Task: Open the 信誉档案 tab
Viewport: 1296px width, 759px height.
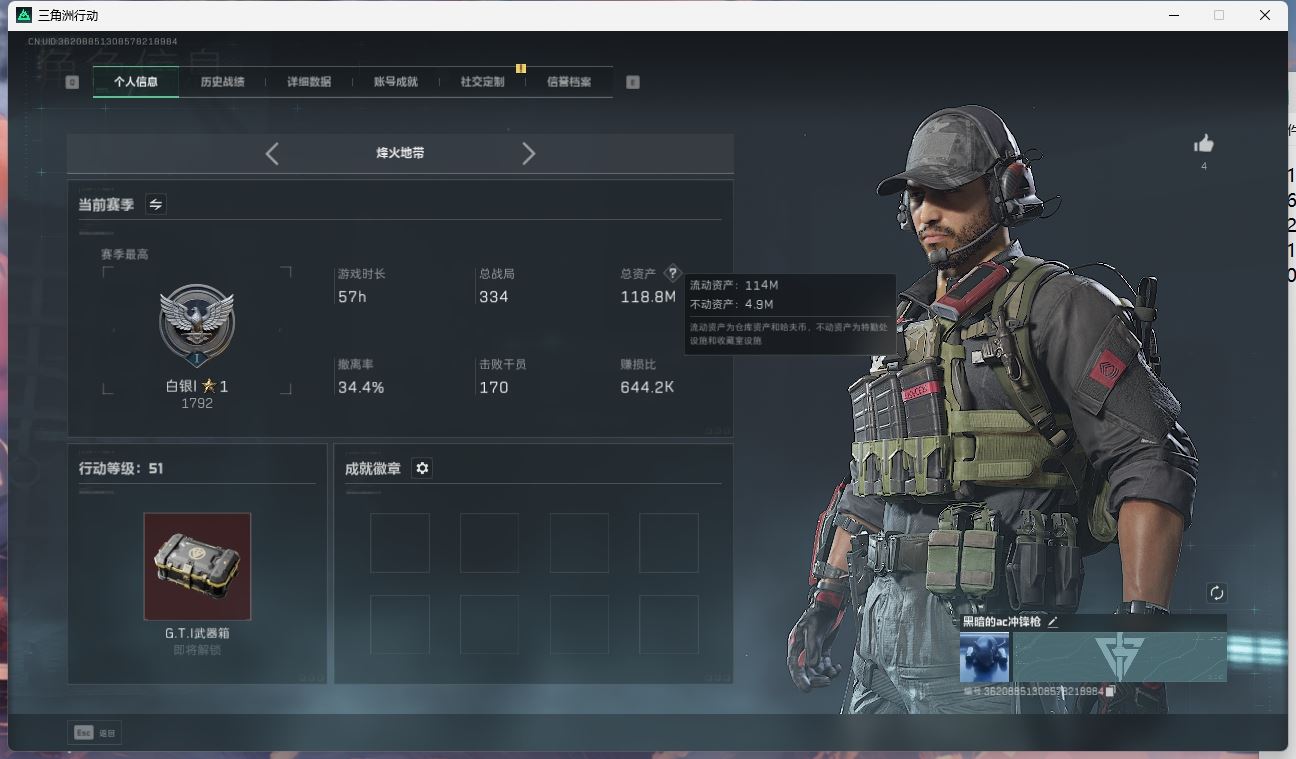Action: click(x=569, y=82)
